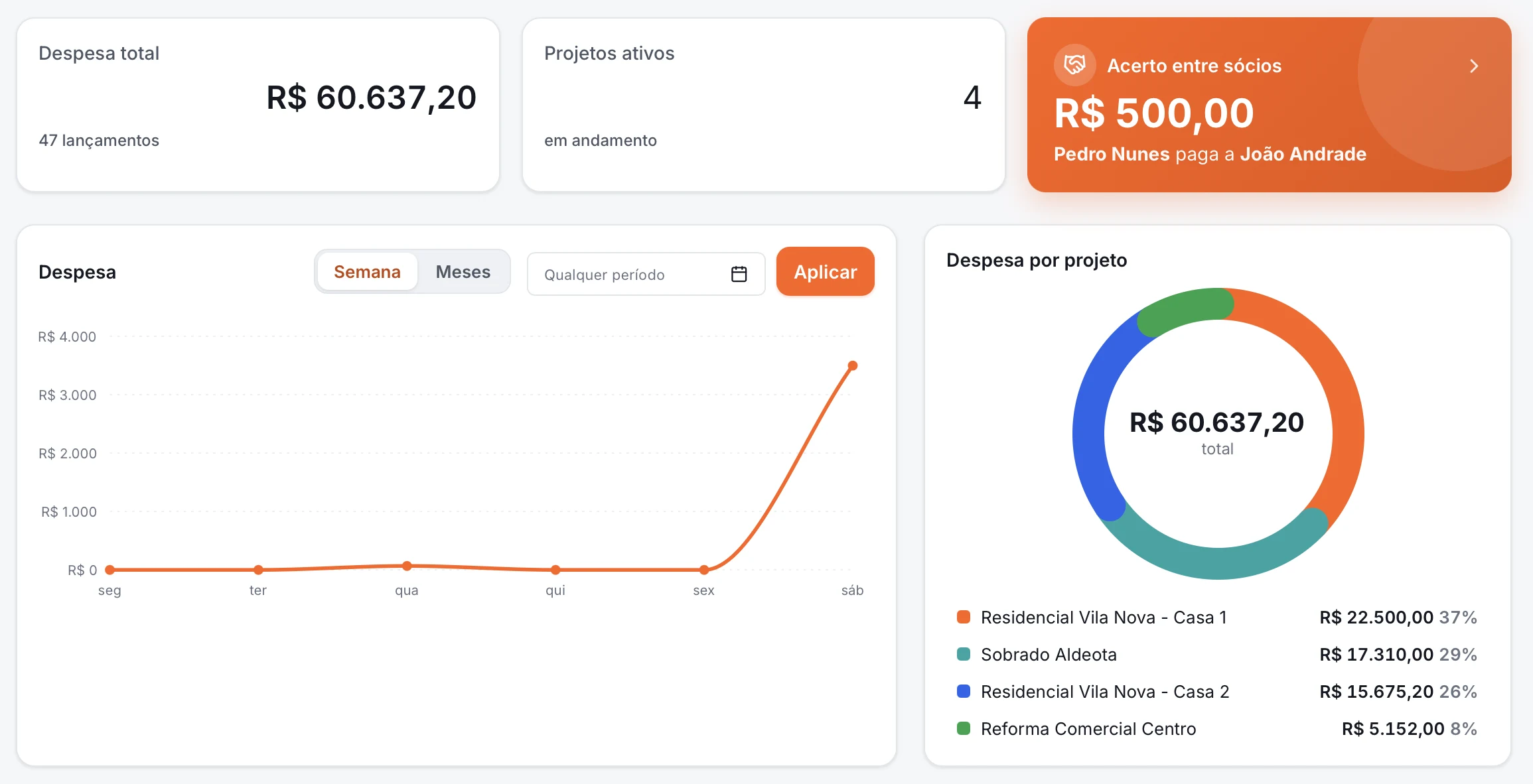Image resolution: width=1533 pixels, height=784 pixels.
Task: Click 'João Andrade' name in settlement card
Action: coord(1303,154)
